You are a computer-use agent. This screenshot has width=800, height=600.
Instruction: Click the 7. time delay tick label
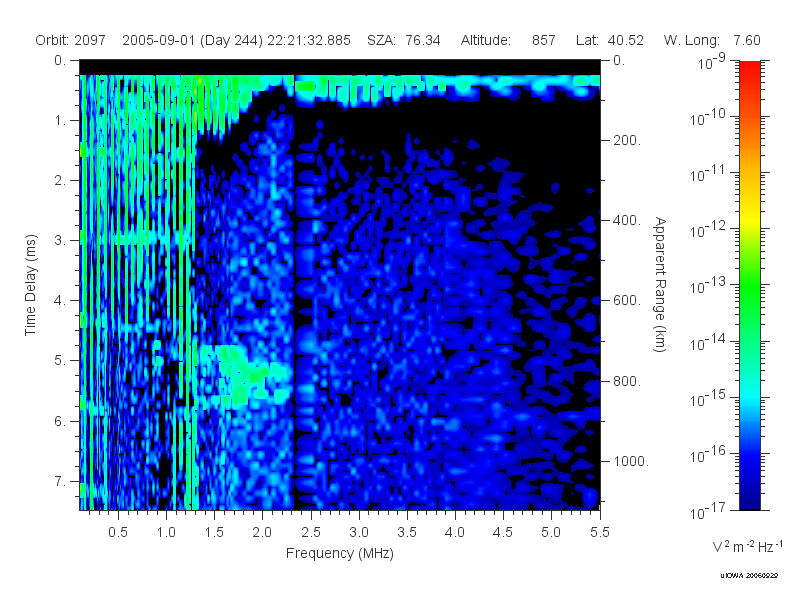[61, 481]
